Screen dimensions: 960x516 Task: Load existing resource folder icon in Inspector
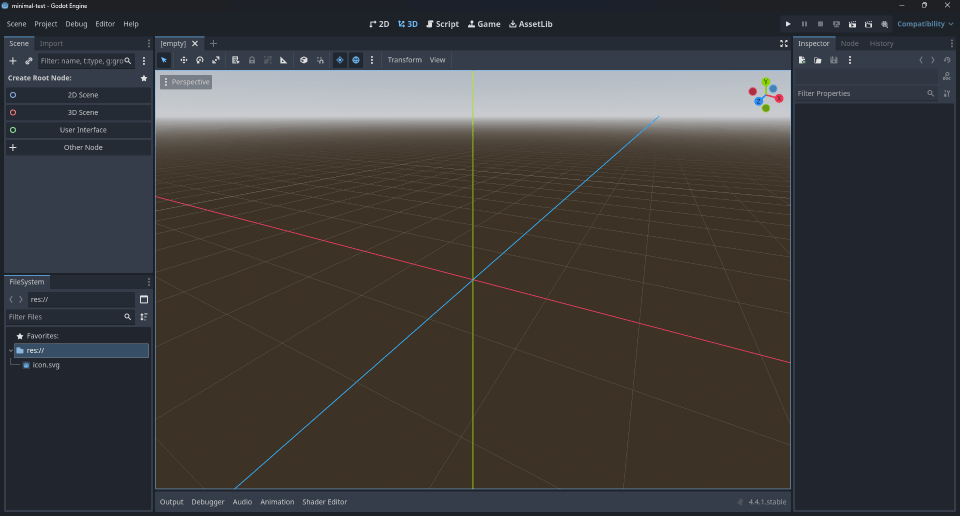[818, 60]
